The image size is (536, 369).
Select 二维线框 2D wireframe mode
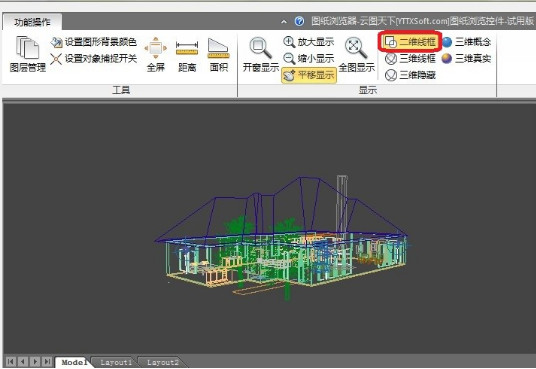click(x=410, y=42)
